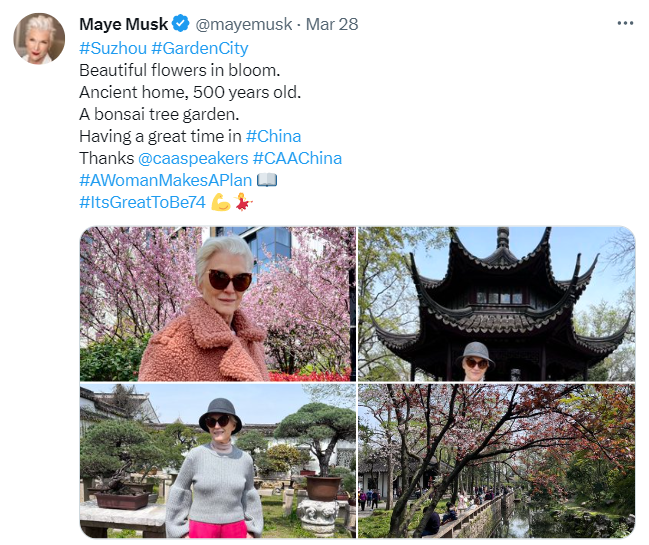Open the #ItsGreatToBe74 hashtag
Screen dimensions: 649x545
142,202
